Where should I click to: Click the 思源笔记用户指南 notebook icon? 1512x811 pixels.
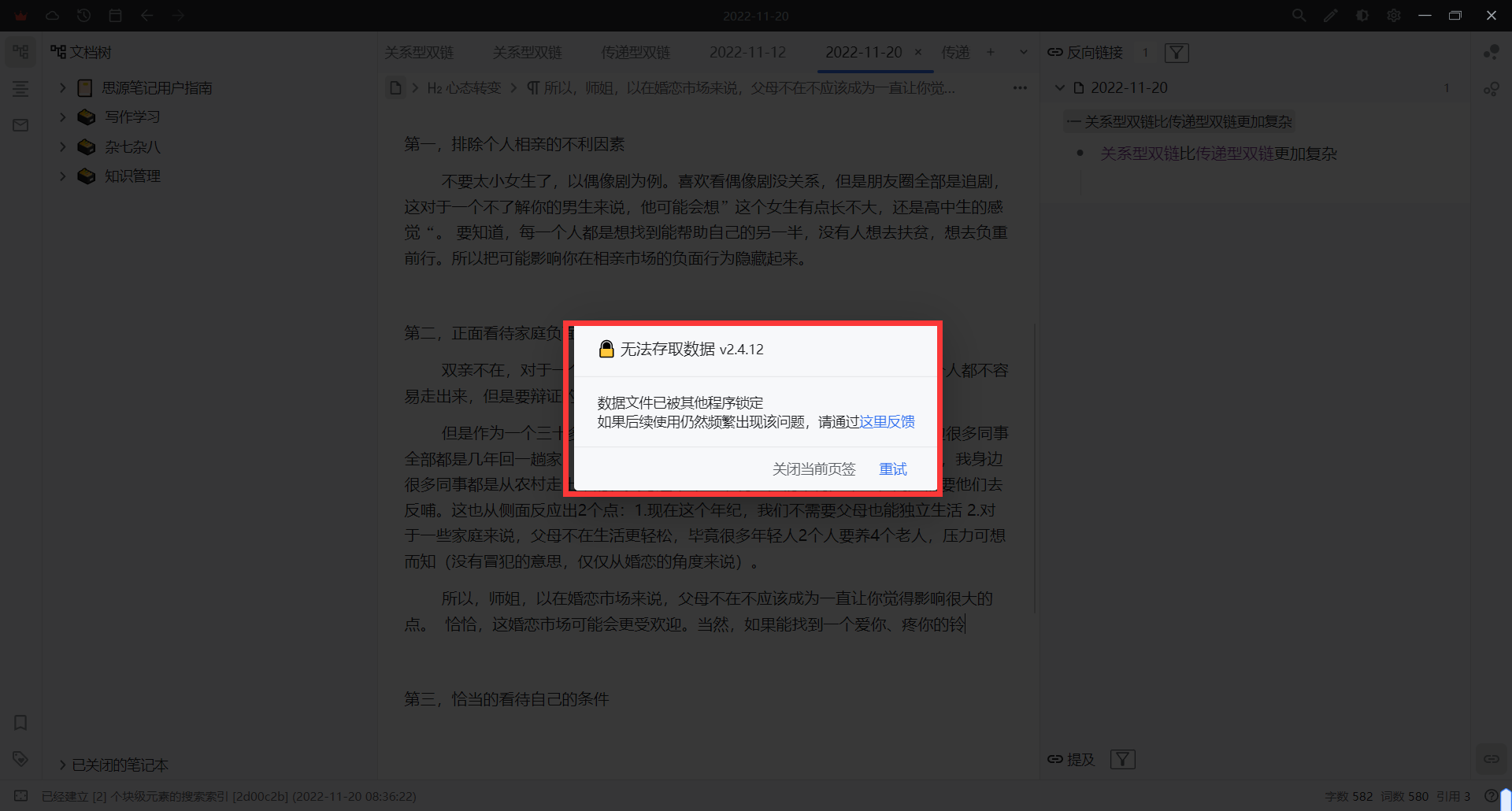tap(85, 87)
